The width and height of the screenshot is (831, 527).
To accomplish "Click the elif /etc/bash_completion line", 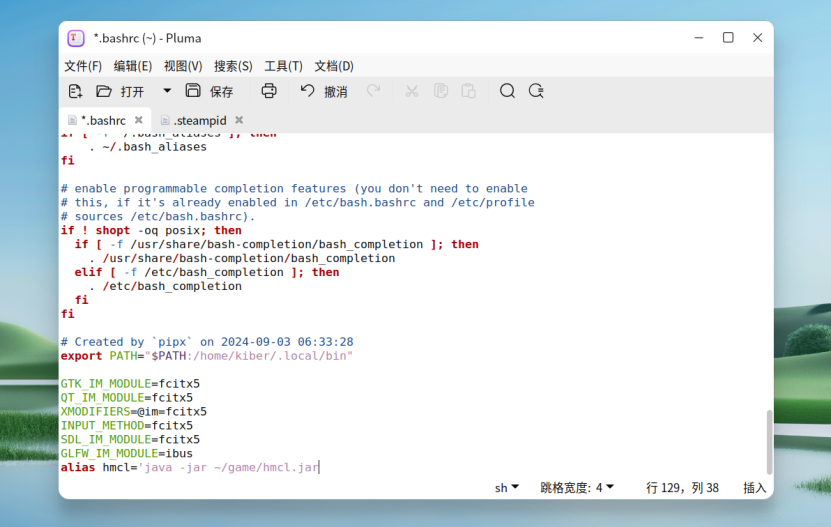I will tap(207, 272).
